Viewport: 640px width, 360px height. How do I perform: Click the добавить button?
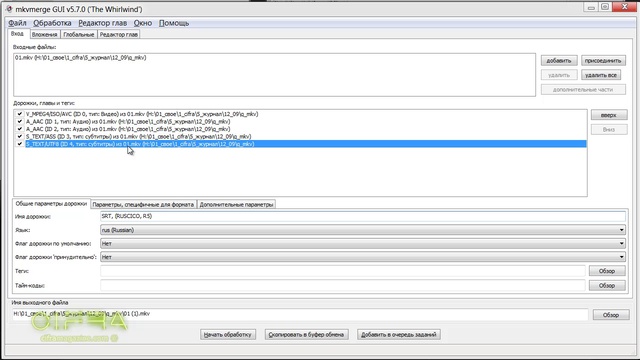[x=559, y=60]
